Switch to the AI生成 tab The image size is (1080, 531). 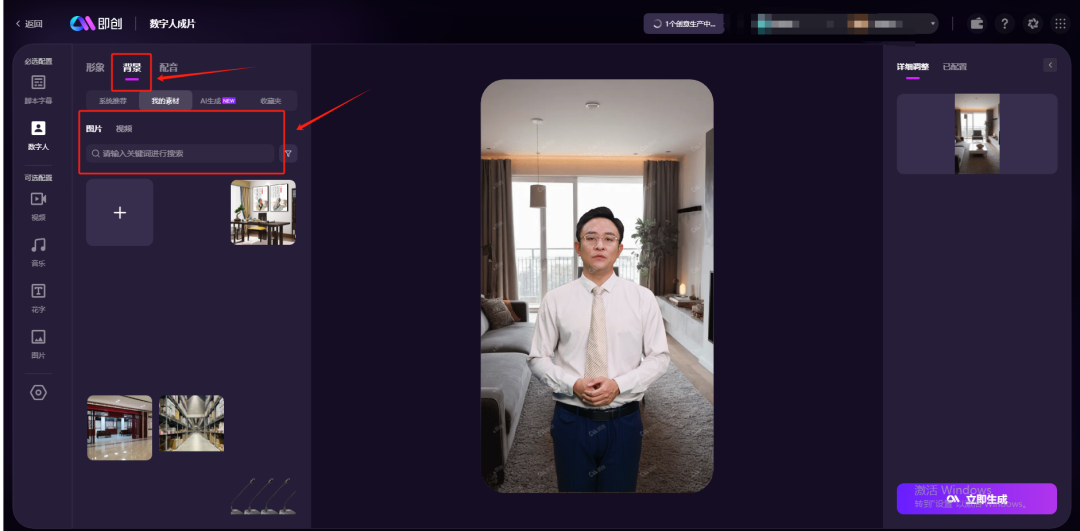216,101
